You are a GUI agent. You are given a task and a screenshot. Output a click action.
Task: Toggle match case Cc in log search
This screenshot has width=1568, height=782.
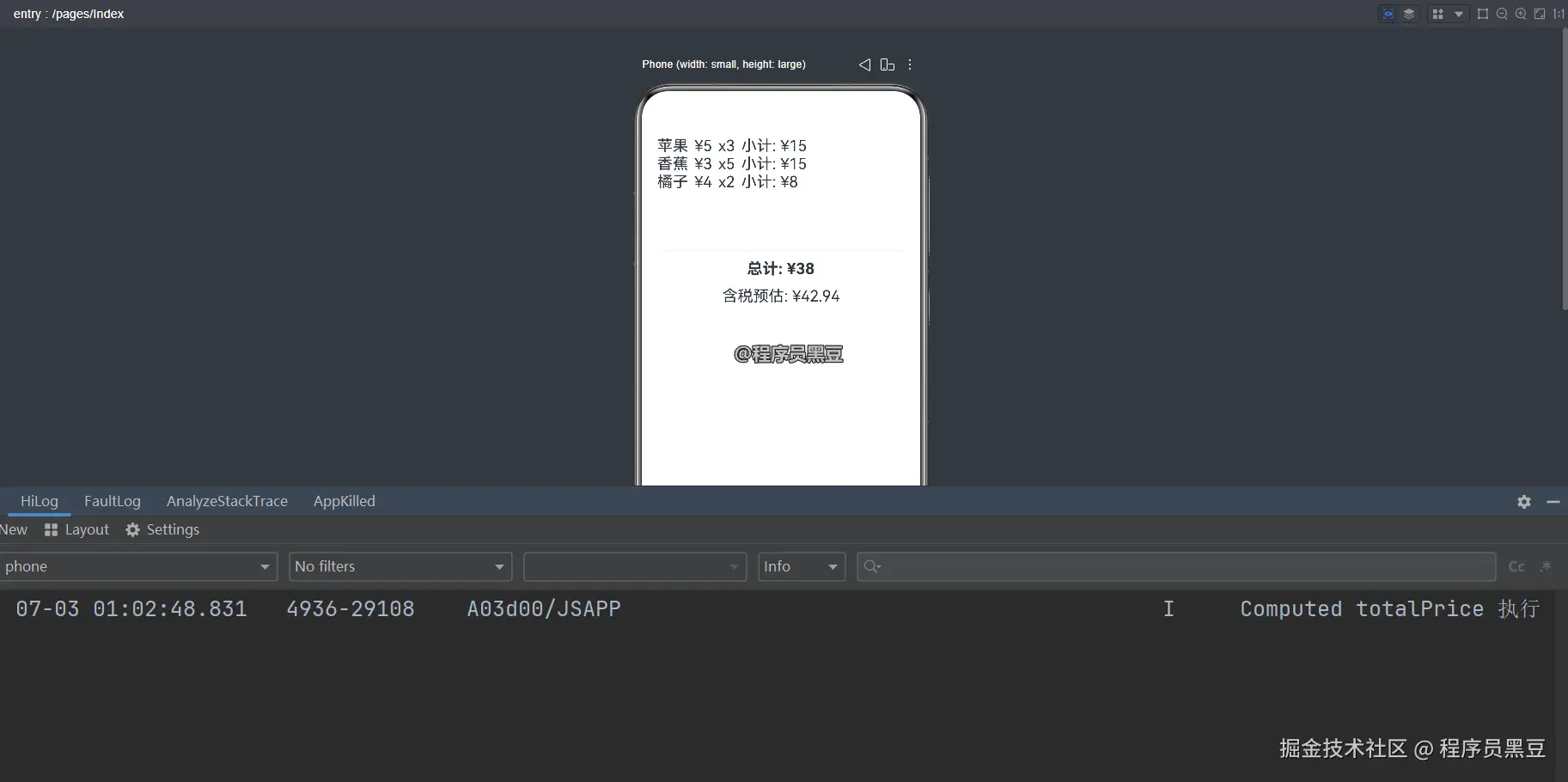coord(1516,566)
